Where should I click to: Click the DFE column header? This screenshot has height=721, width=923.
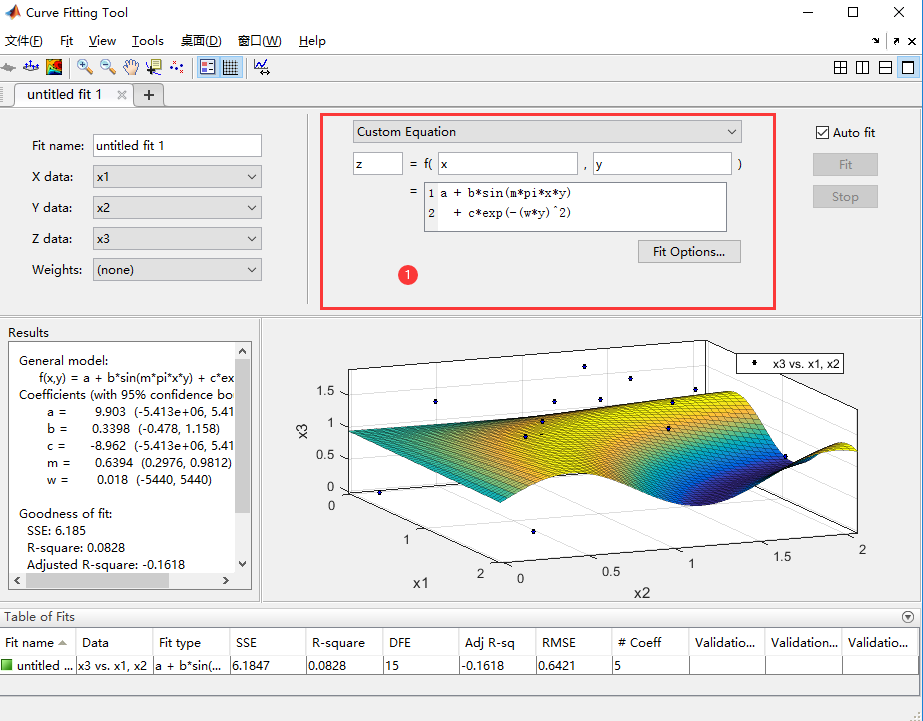click(x=420, y=643)
